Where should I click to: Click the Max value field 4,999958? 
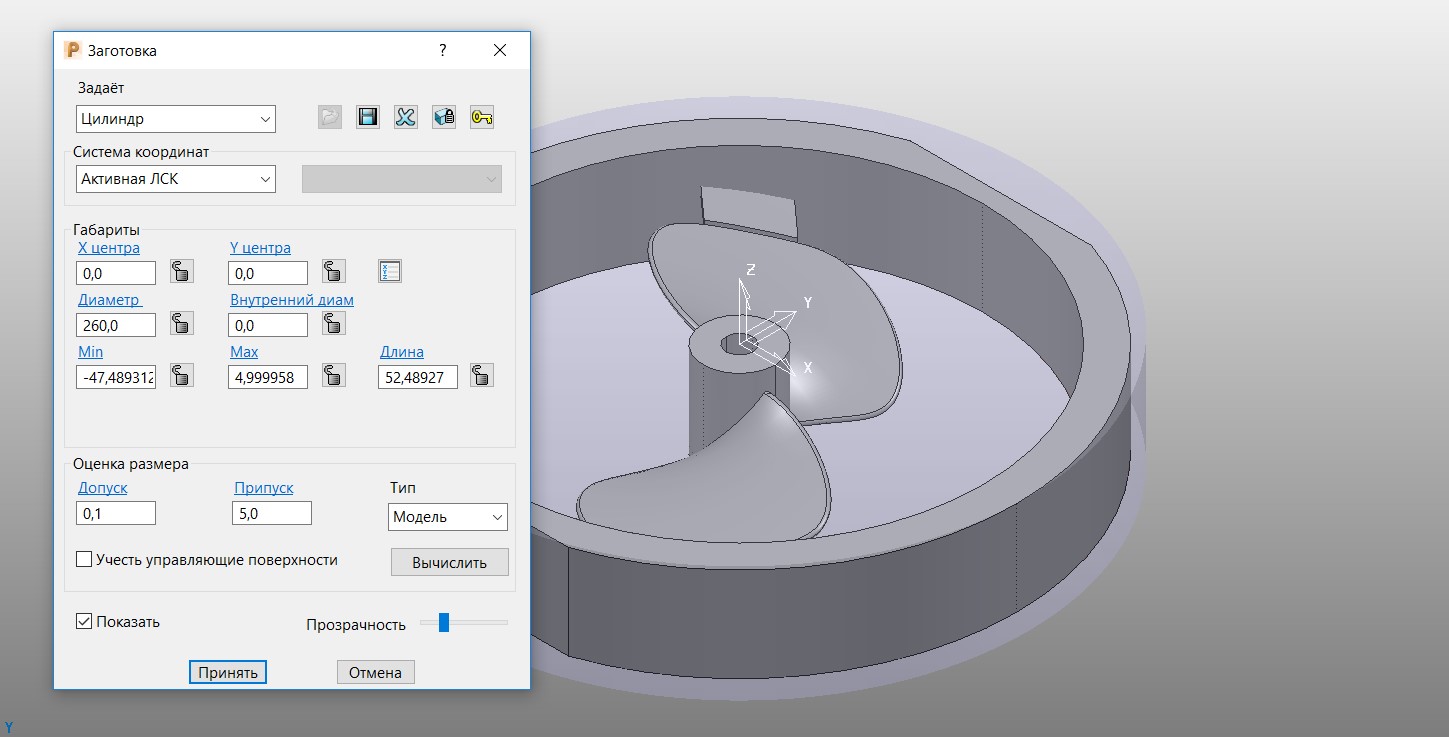(268, 377)
